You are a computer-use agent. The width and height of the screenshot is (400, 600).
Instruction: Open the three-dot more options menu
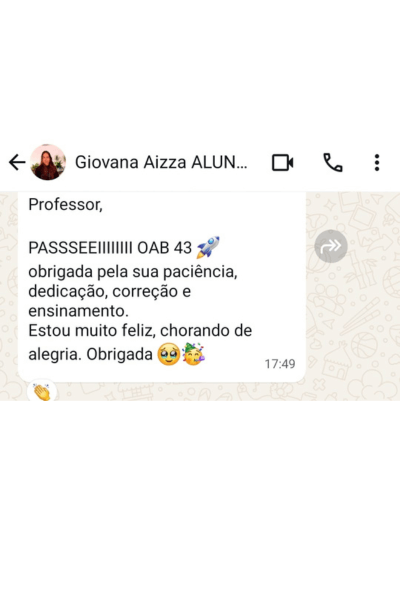point(377,163)
